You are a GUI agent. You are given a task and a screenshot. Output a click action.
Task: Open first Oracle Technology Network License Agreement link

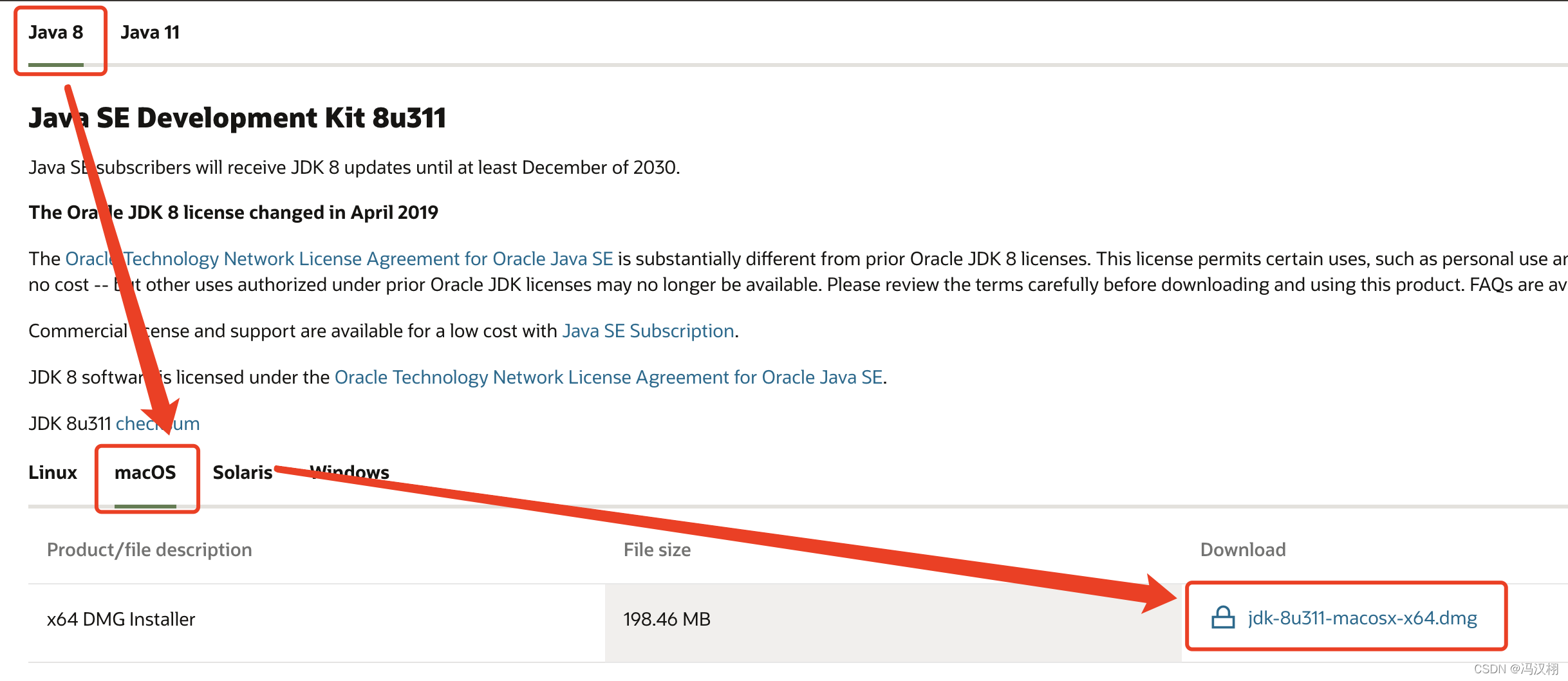[339, 259]
